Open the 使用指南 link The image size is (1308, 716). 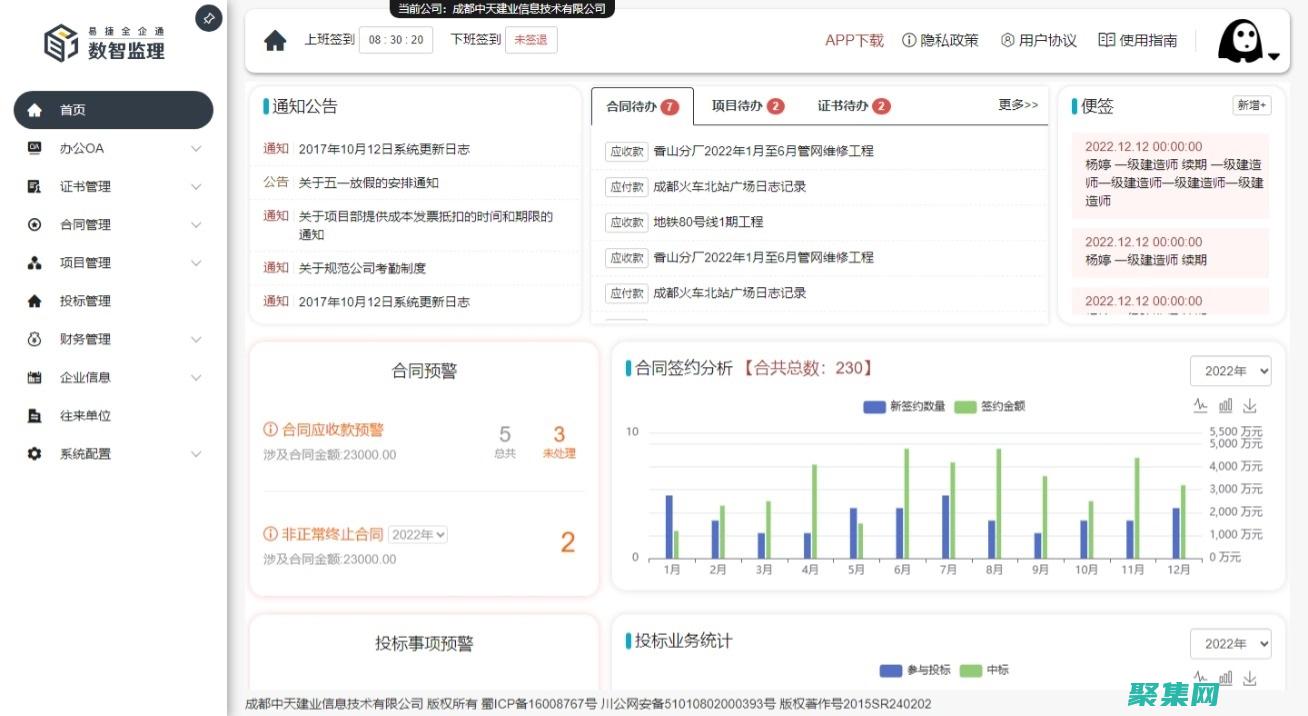(x=1138, y=41)
